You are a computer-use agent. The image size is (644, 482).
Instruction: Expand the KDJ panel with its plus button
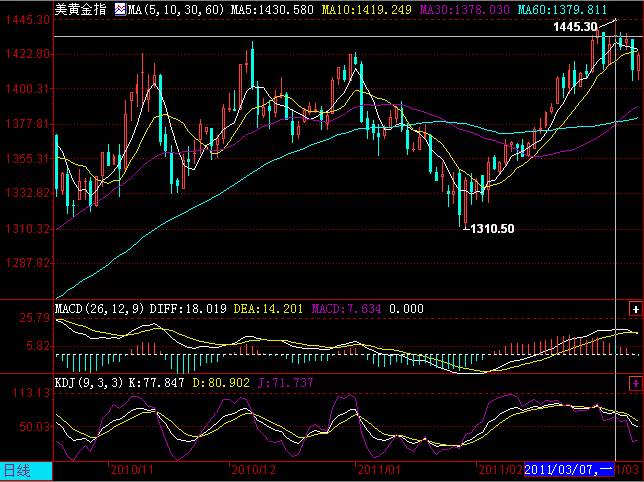(x=635, y=383)
